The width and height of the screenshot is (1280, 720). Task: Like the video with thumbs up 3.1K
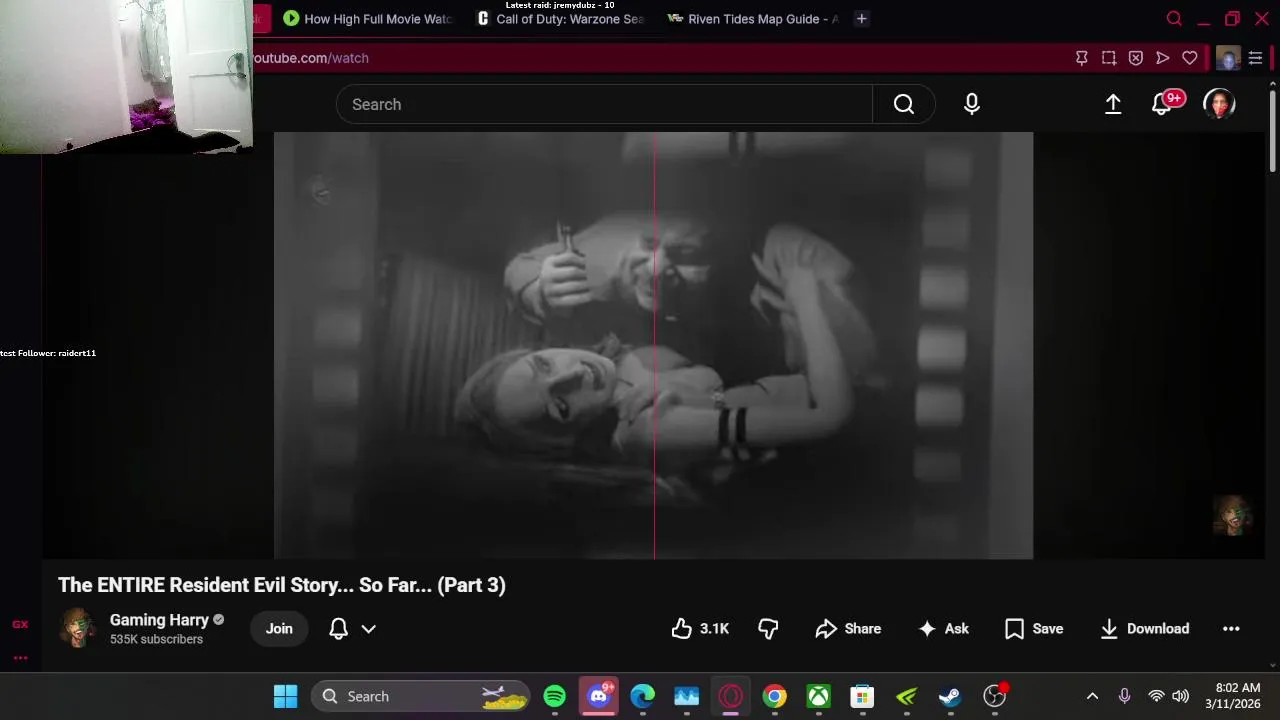pyautogui.click(x=700, y=629)
